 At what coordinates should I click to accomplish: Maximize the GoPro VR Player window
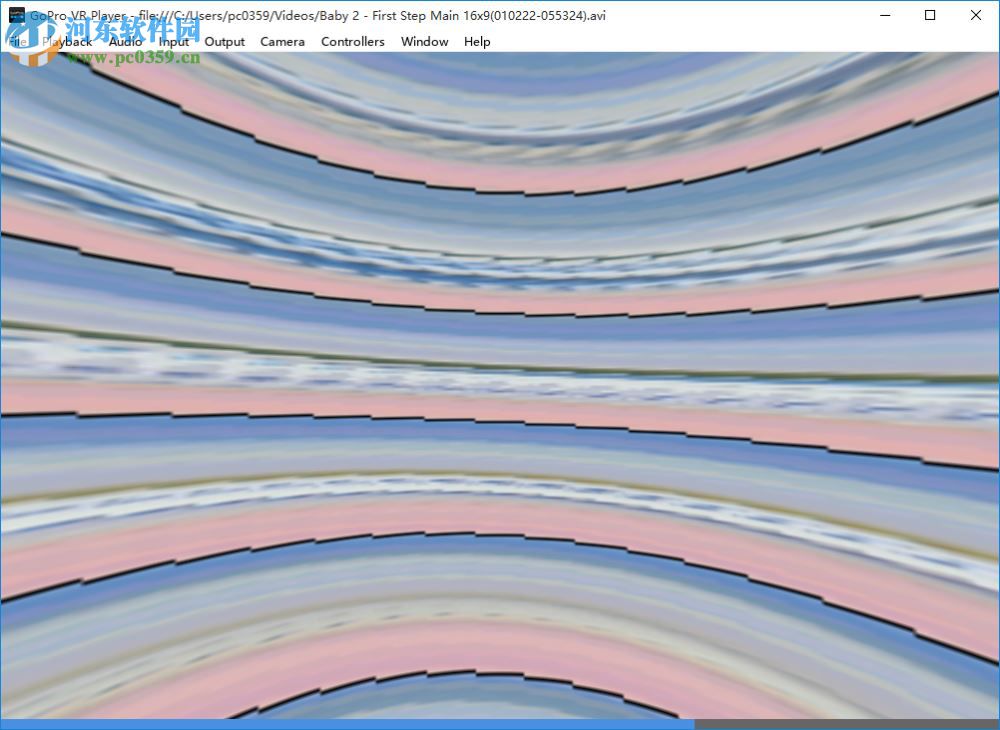pyautogui.click(x=930, y=15)
